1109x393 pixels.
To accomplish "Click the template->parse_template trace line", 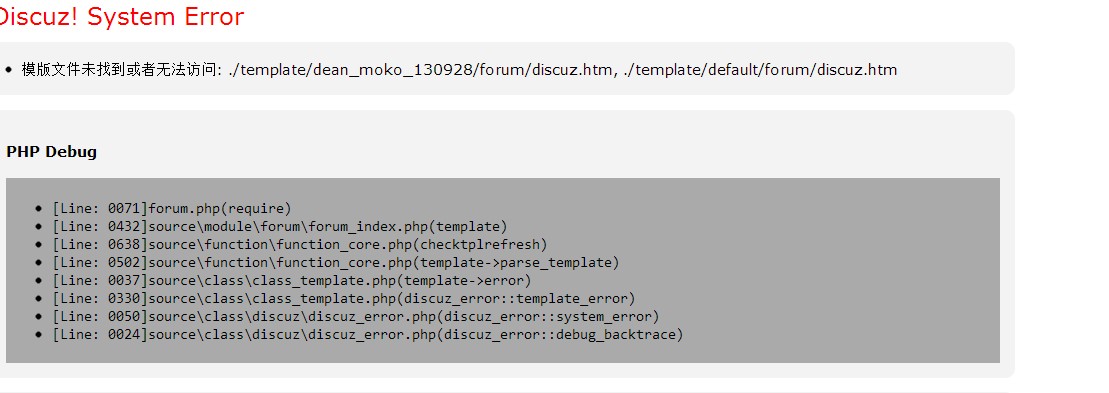I will 336,263.
